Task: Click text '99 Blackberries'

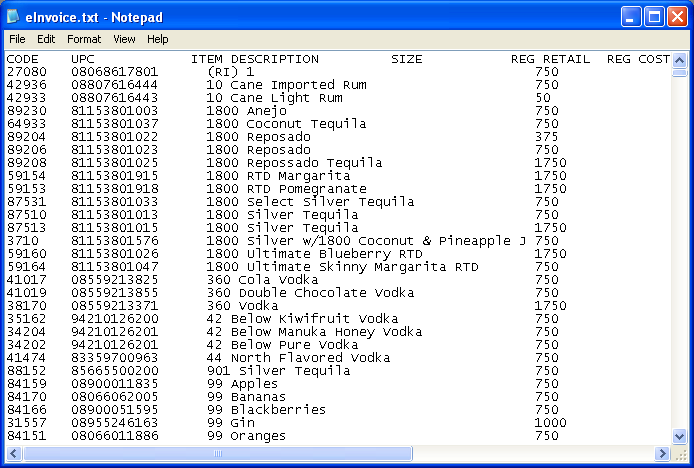Action: click(266, 410)
